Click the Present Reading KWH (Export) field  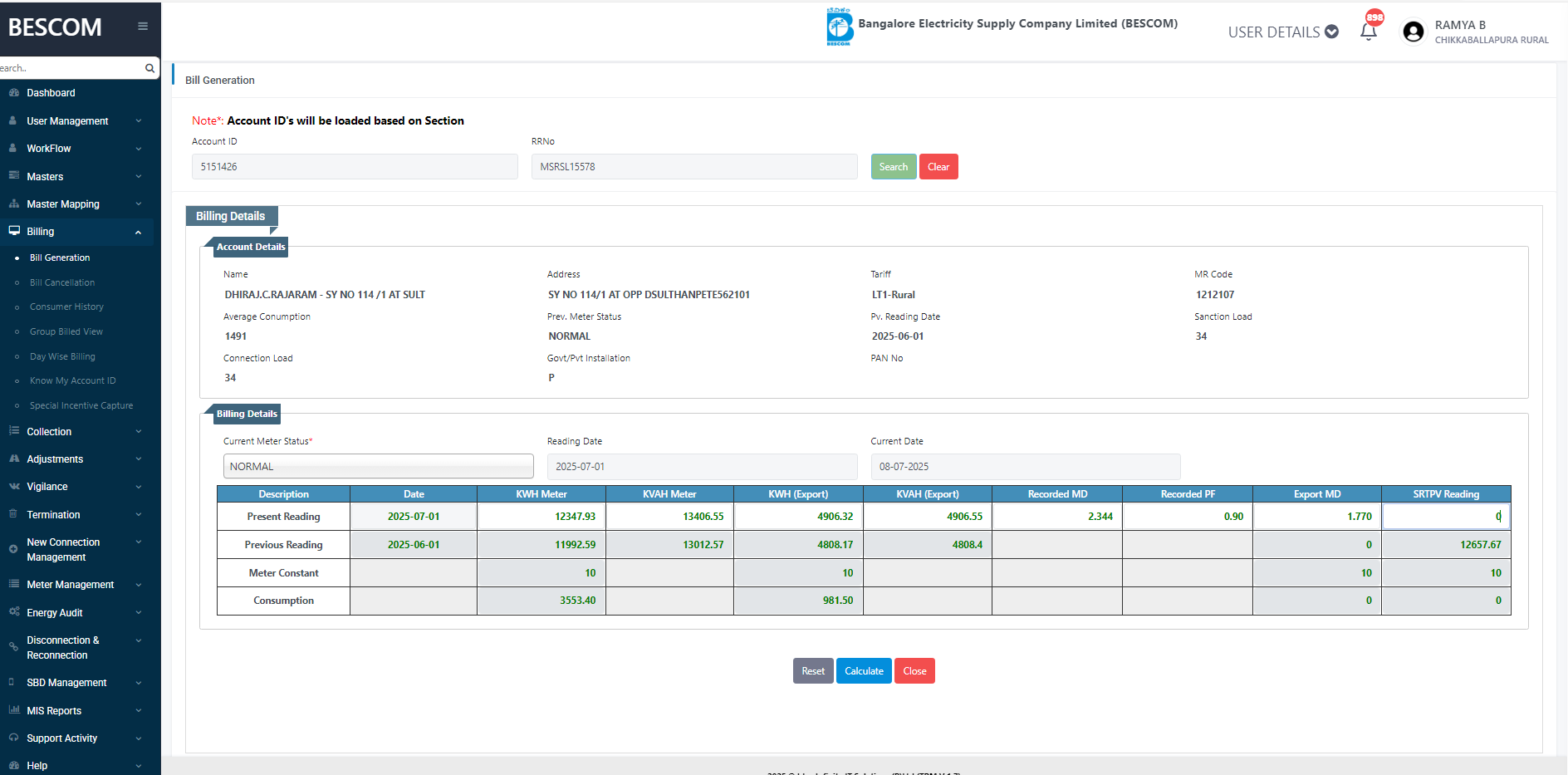798,516
